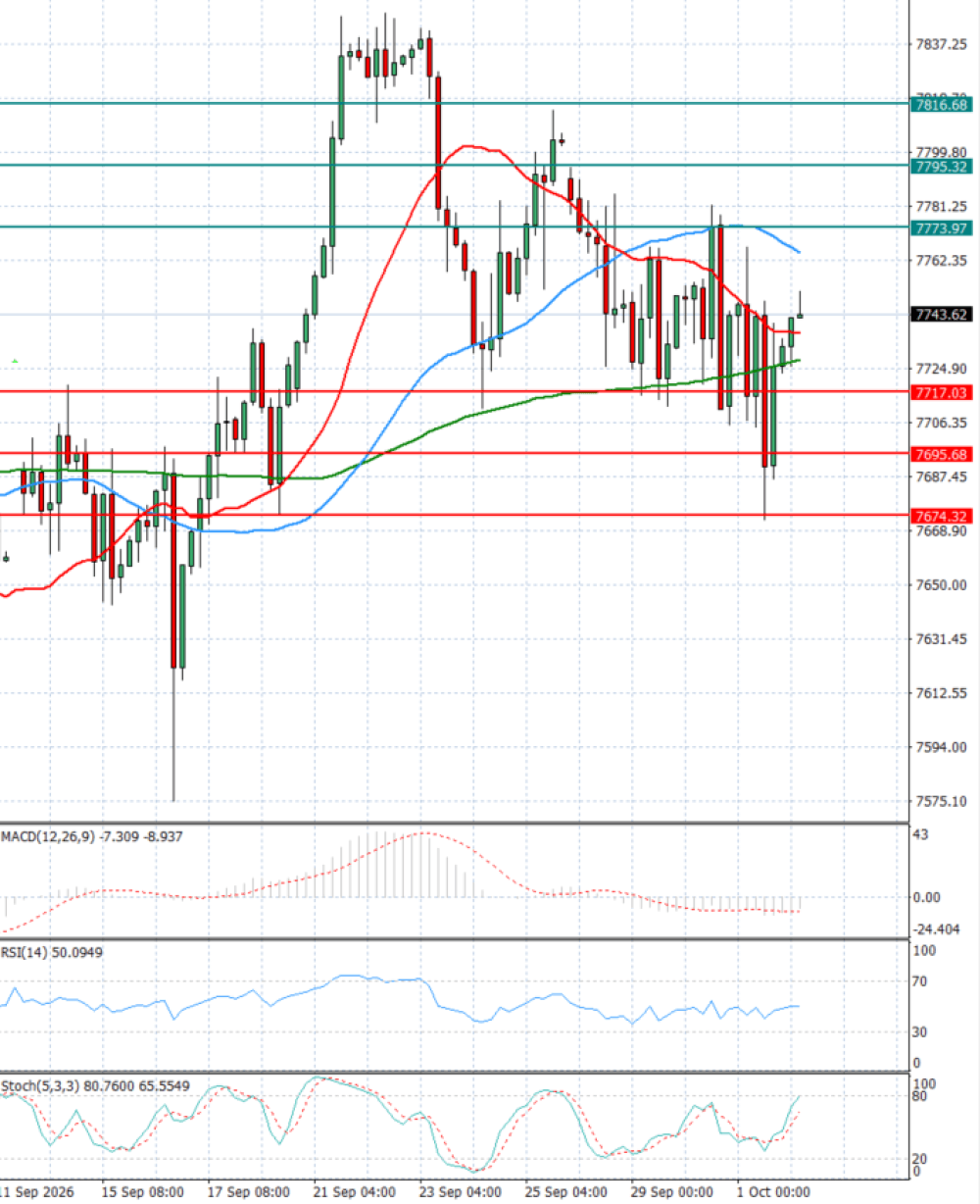This screenshot has height=1204, width=980.
Task: Click the 7650.00 price axis value
Action: tap(941, 585)
